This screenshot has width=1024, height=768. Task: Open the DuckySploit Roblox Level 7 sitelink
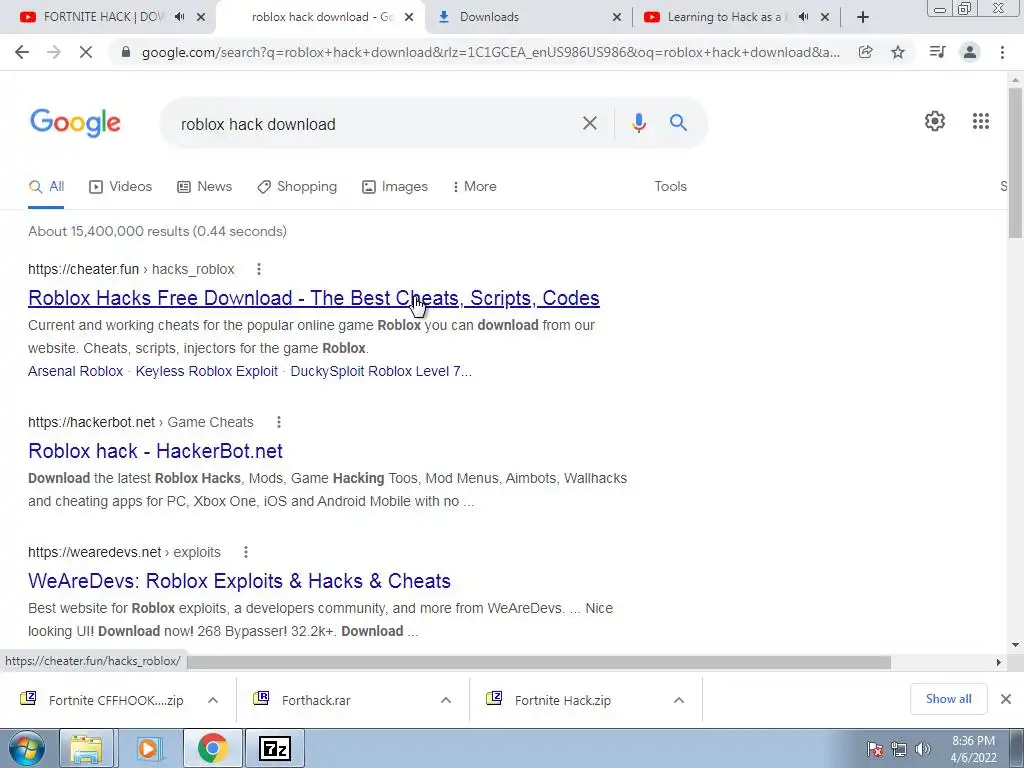click(x=381, y=371)
